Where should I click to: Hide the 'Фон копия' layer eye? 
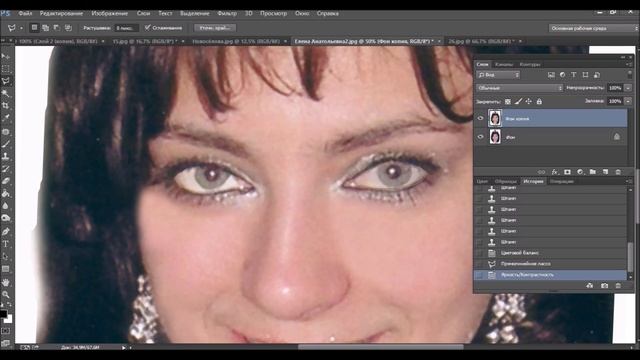pos(480,118)
